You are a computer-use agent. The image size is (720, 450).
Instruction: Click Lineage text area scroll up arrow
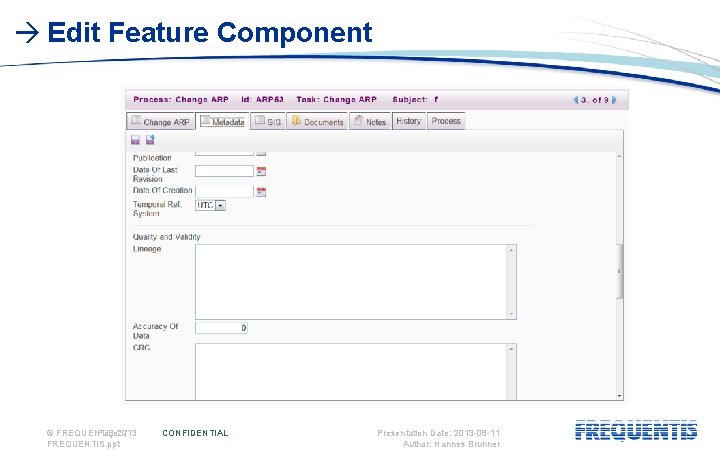coord(511,250)
